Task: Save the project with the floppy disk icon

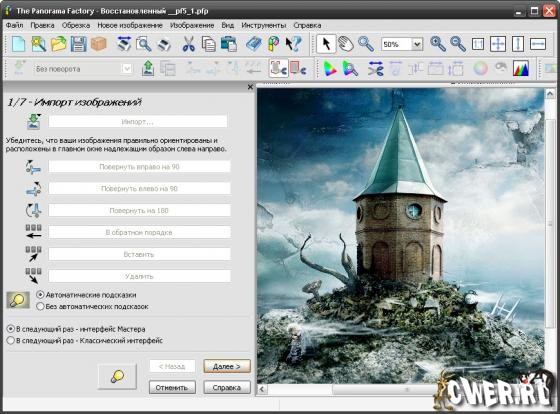Action: tap(79, 44)
